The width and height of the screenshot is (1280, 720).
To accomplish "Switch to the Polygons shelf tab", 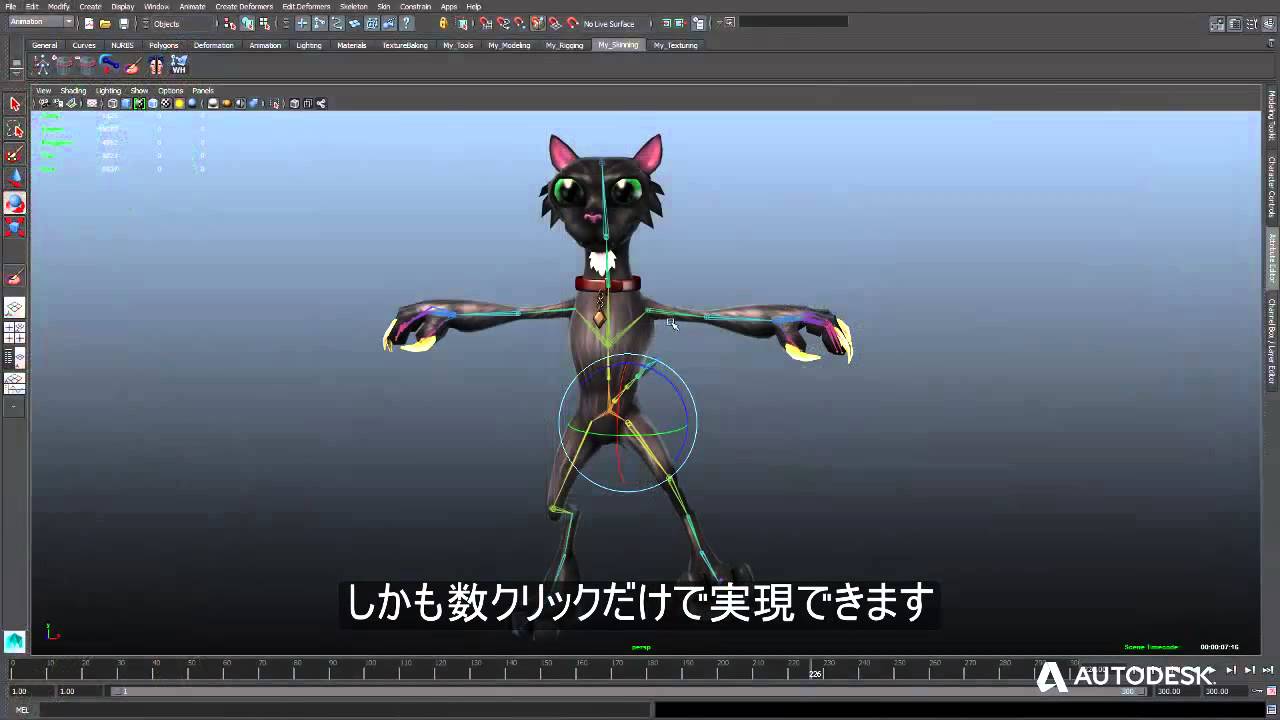I will [x=163, y=45].
